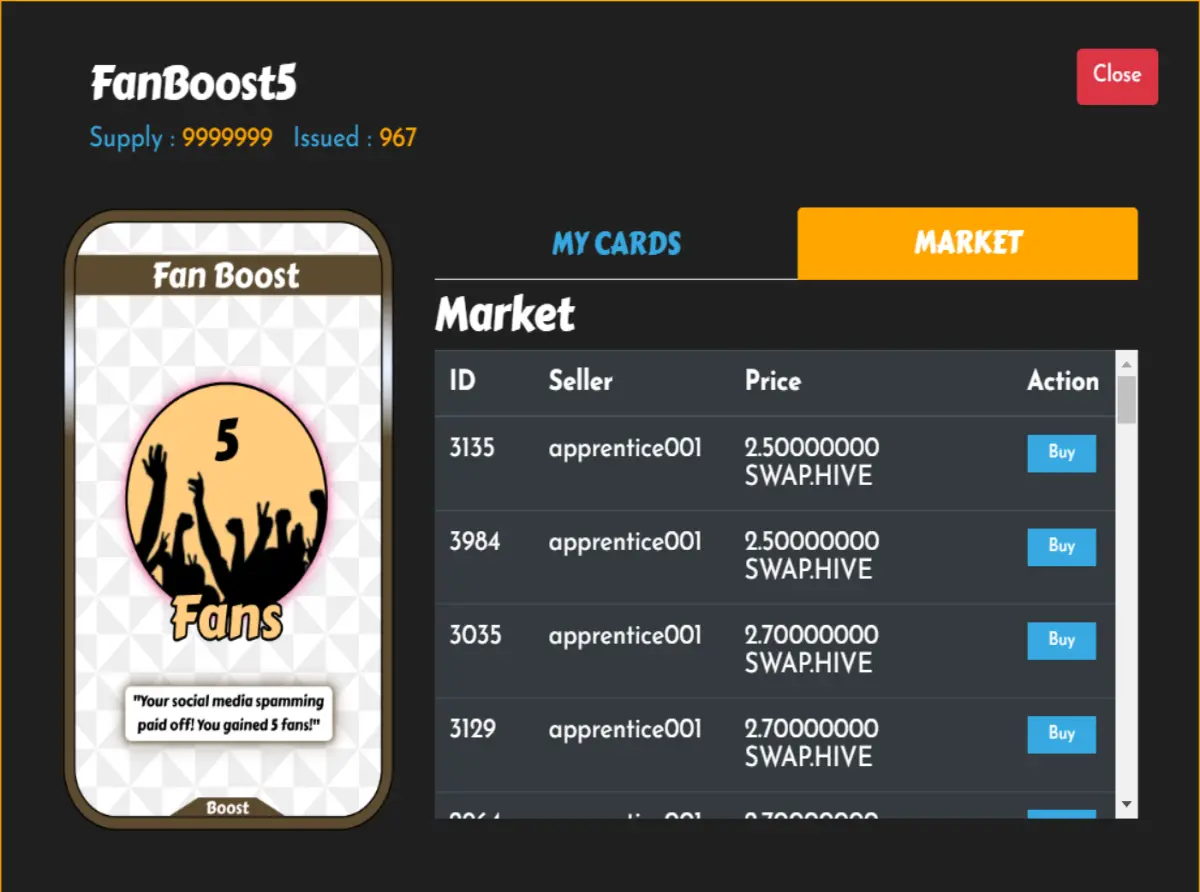The image size is (1200, 892).
Task: Click ID cell 3129
Action: pyautogui.click(x=472, y=729)
